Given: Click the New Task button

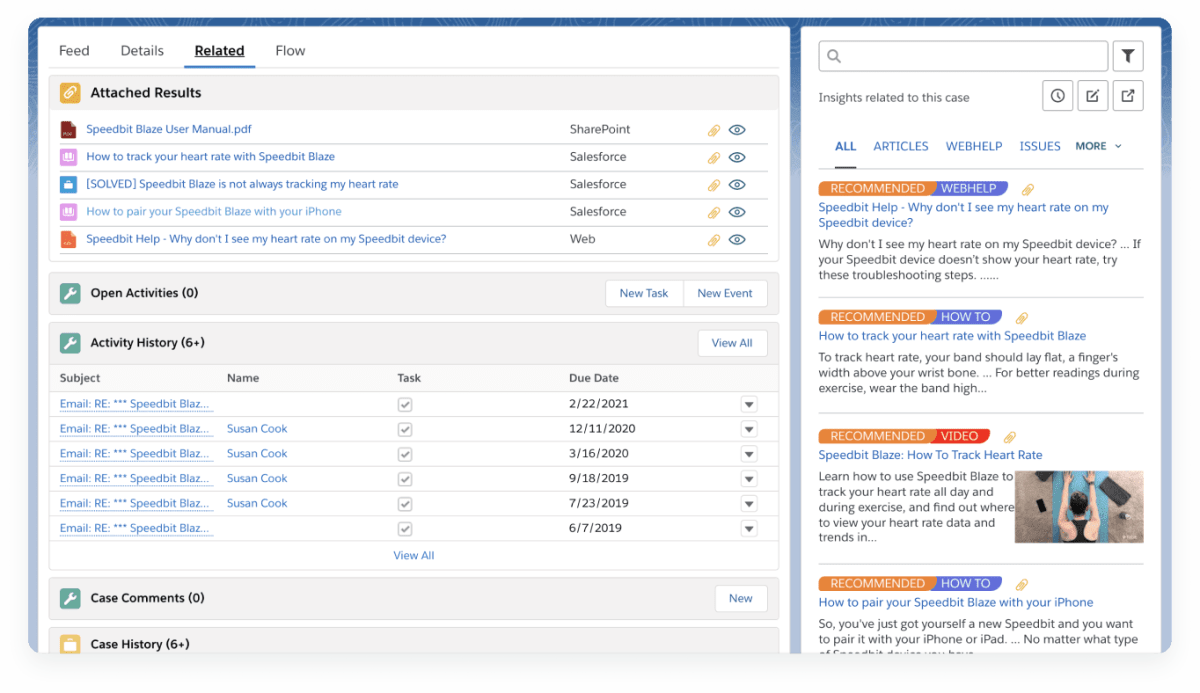Looking at the screenshot, I should click(x=643, y=293).
